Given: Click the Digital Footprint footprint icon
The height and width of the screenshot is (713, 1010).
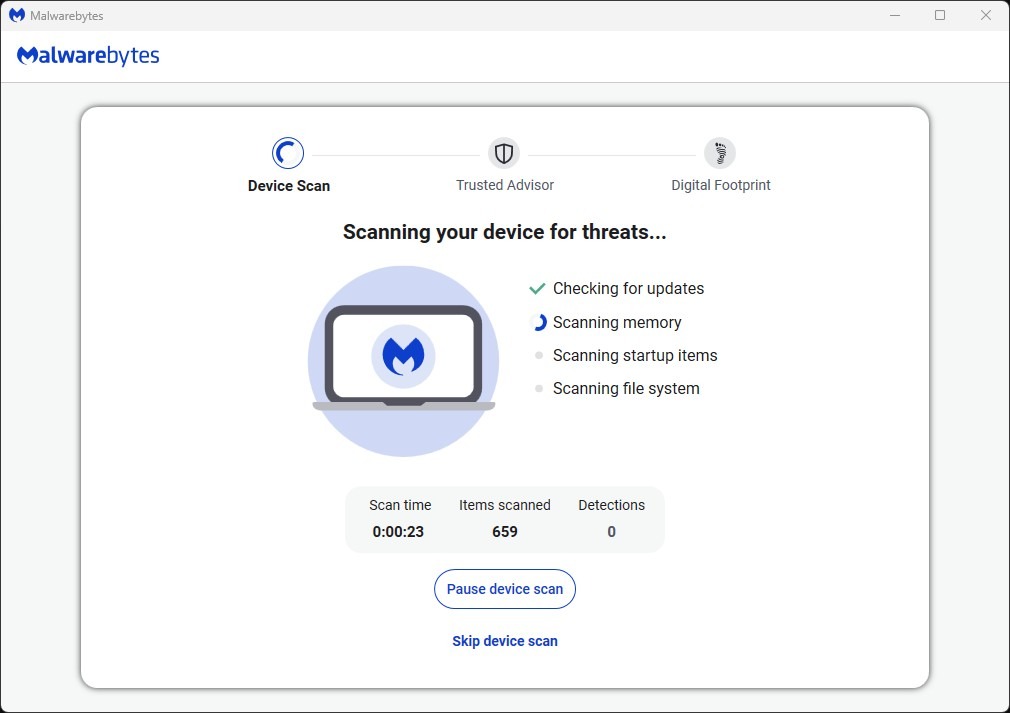Looking at the screenshot, I should tap(720, 153).
